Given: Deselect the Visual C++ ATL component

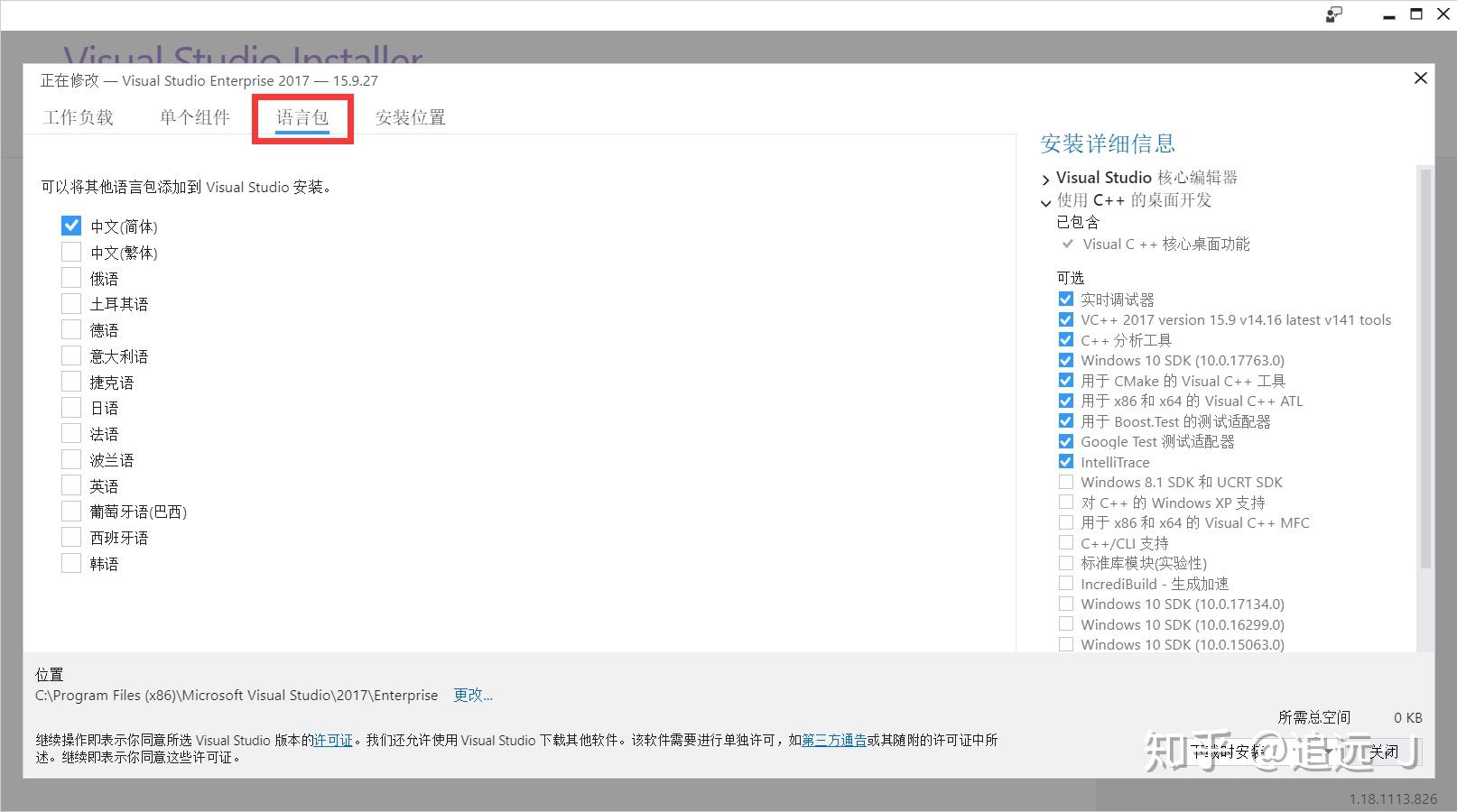Looking at the screenshot, I should pyautogui.click(x=1066, y=401).
